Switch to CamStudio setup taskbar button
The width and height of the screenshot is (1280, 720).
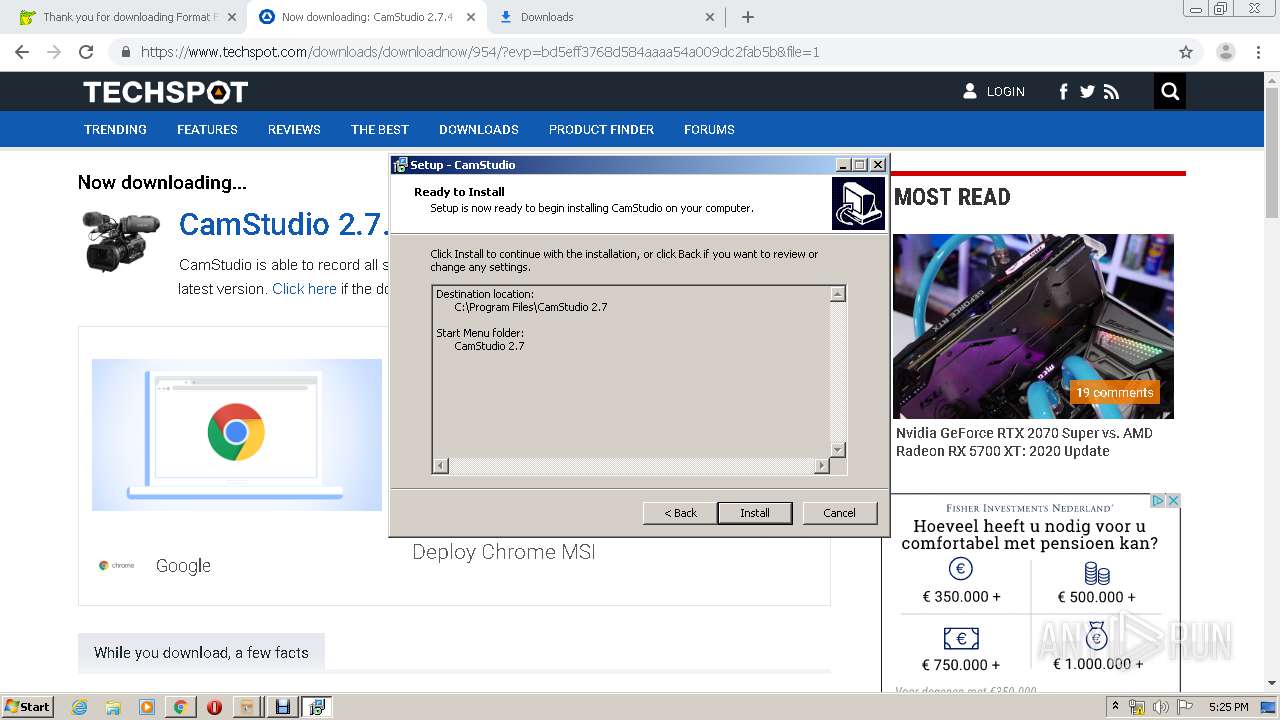click(x=317, y=707)
